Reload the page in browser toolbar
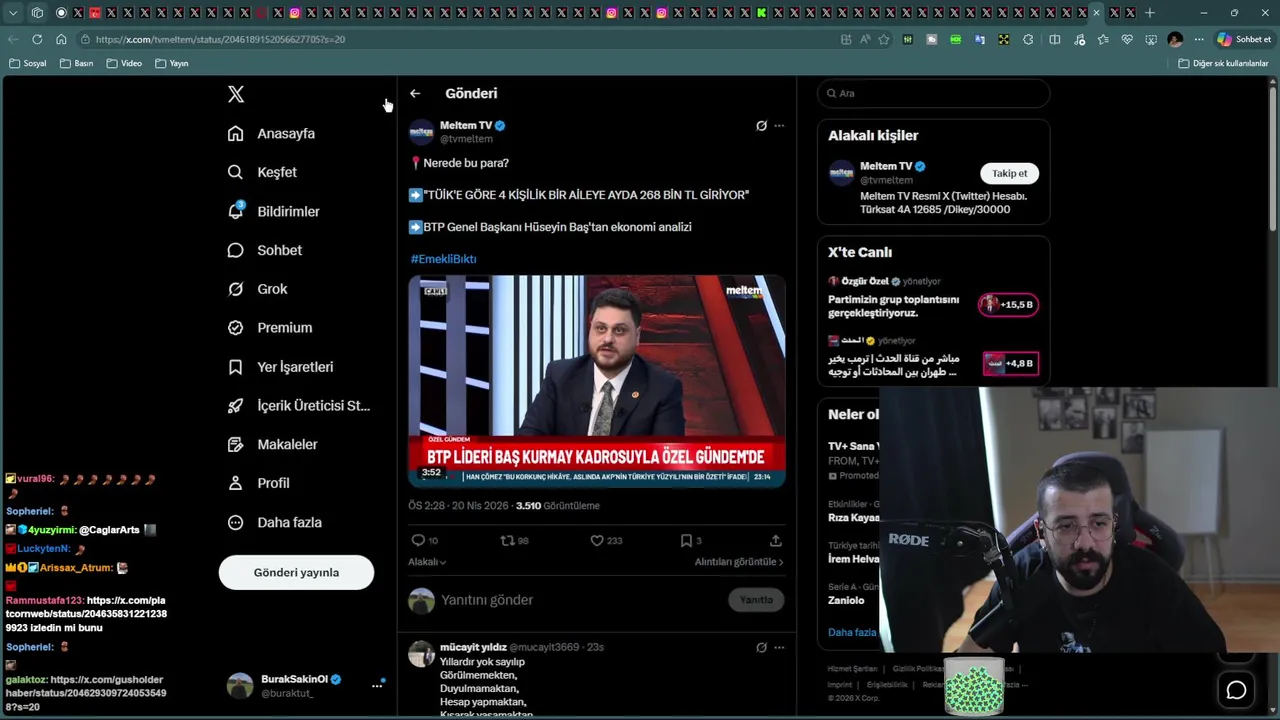 pyautogui.click(x=37, y=39)
